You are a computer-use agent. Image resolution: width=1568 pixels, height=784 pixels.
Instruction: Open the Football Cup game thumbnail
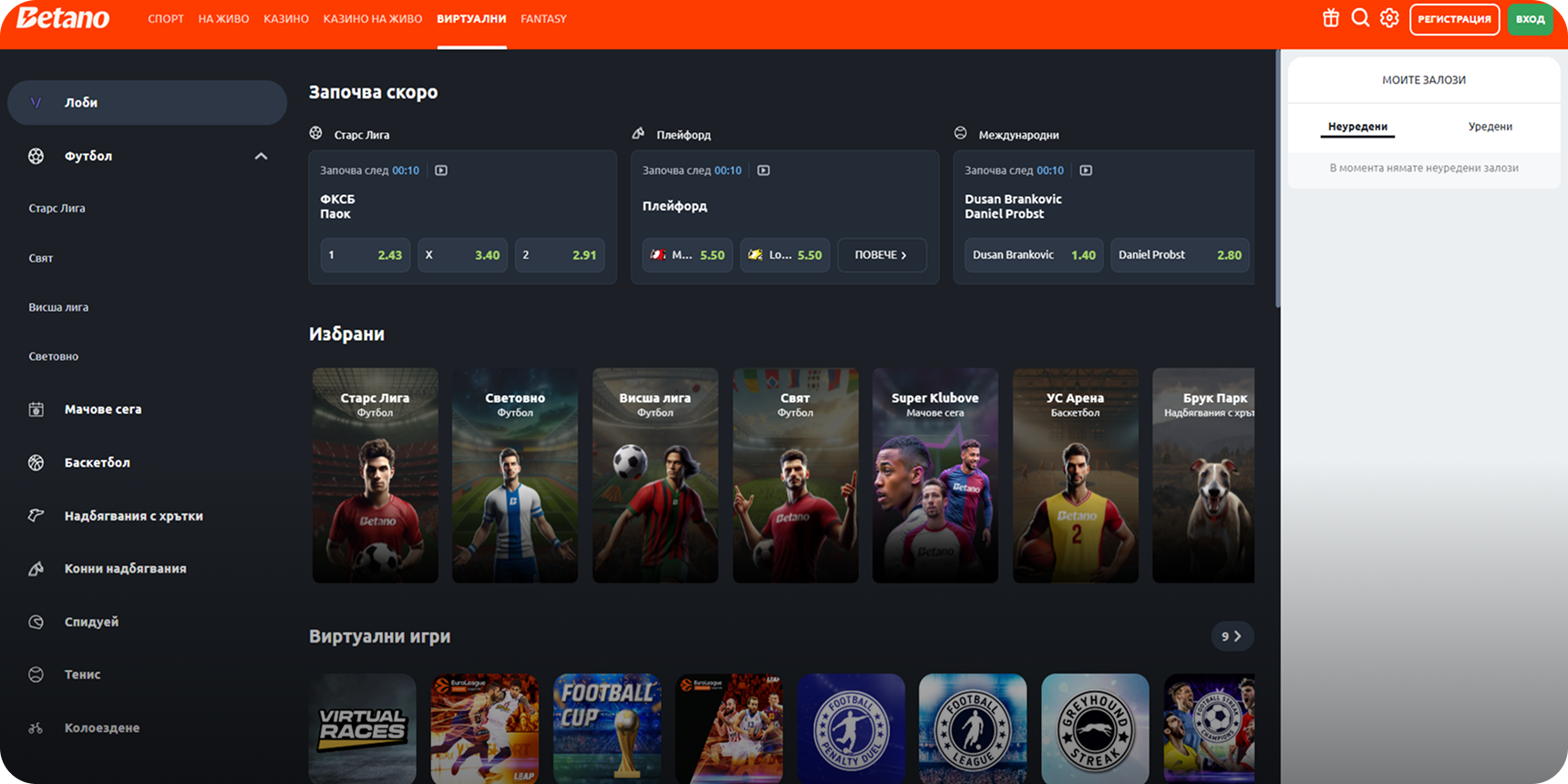pos(607,727)
